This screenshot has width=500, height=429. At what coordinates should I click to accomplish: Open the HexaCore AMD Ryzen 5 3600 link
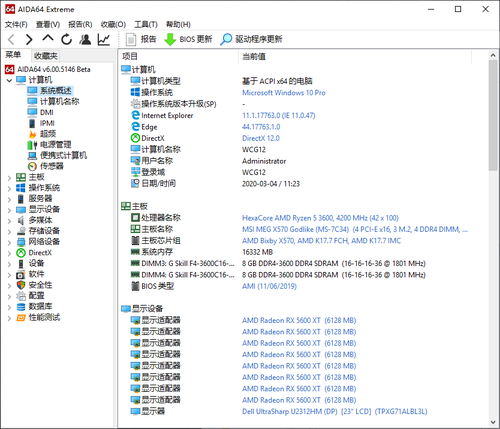(320, 218)
